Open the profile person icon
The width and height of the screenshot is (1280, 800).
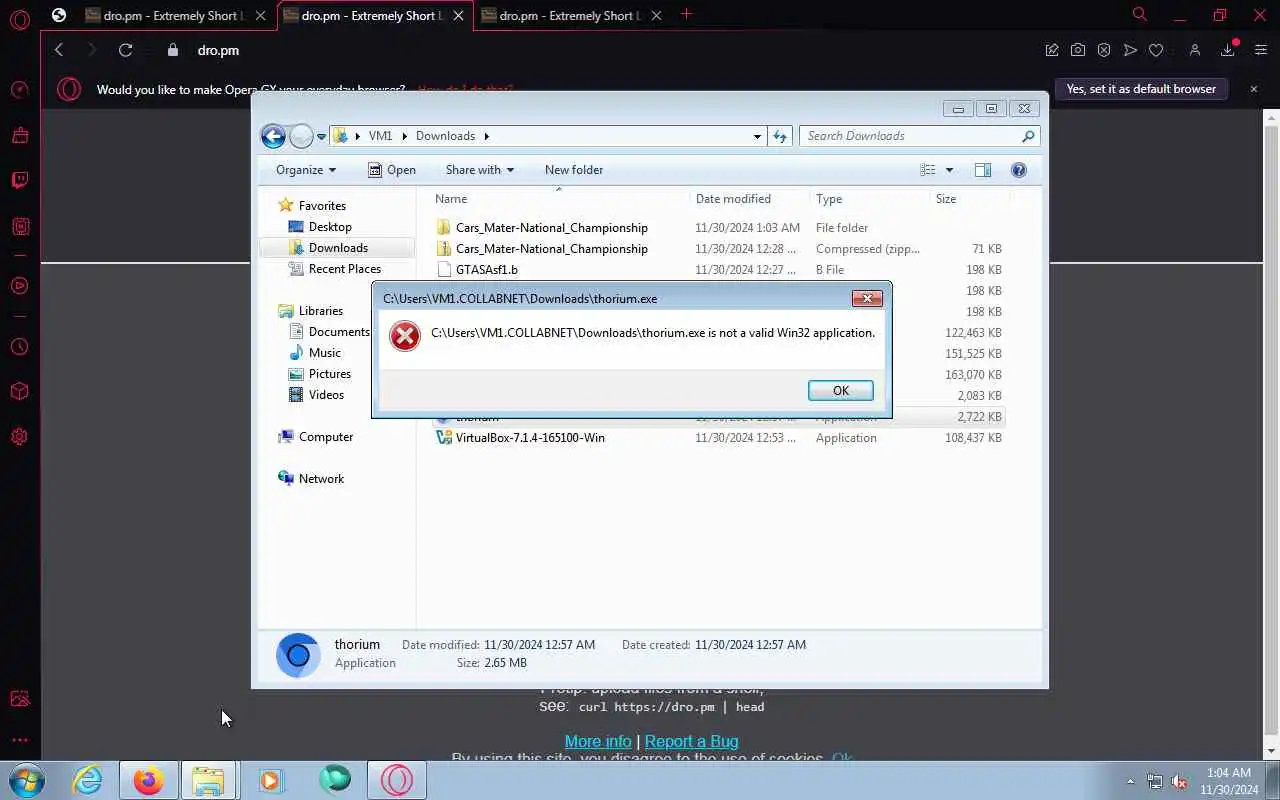click(x=1194, y=50)
